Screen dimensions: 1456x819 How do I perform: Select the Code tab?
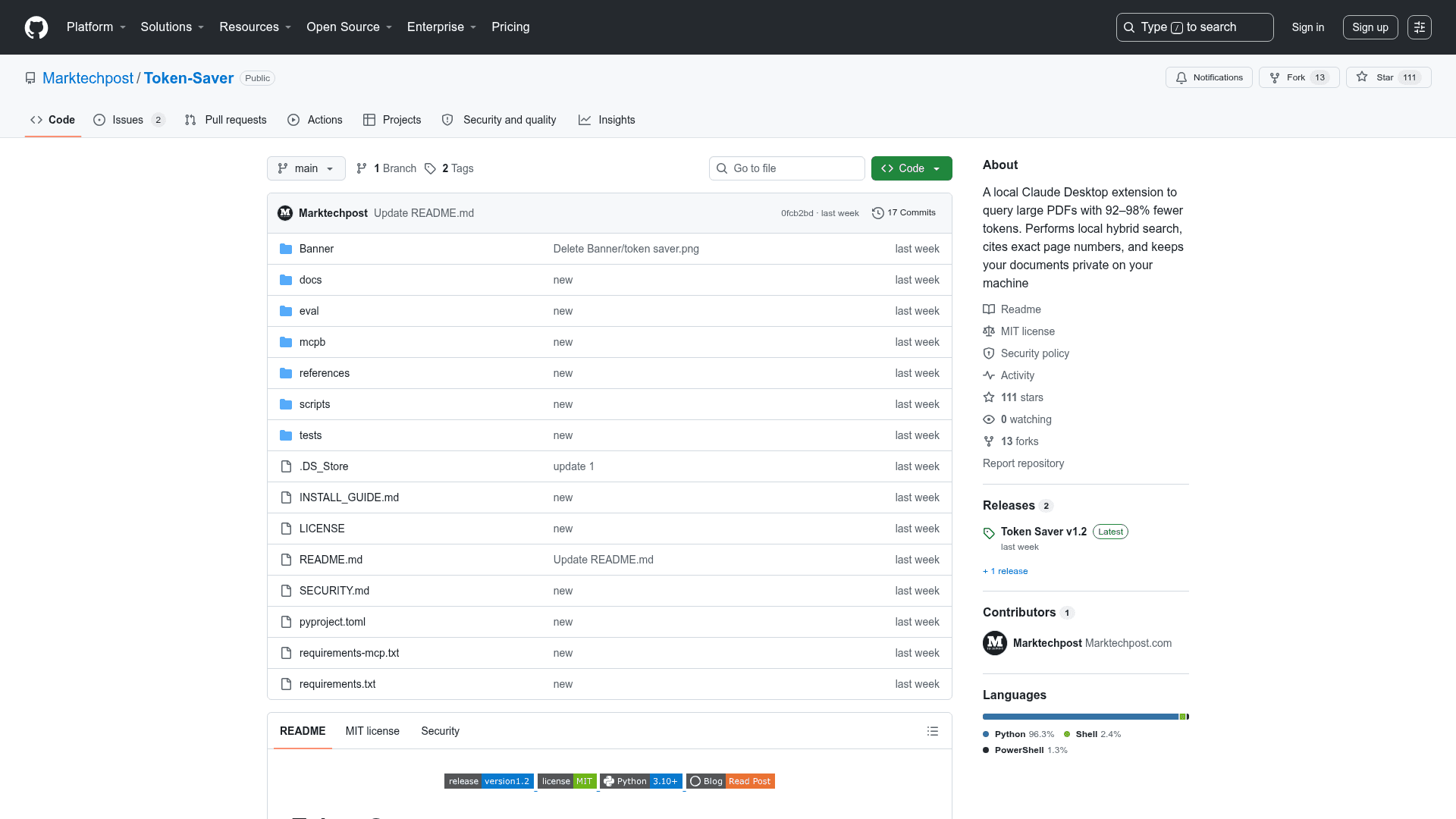pyautogui.click(x=52, y=120)
